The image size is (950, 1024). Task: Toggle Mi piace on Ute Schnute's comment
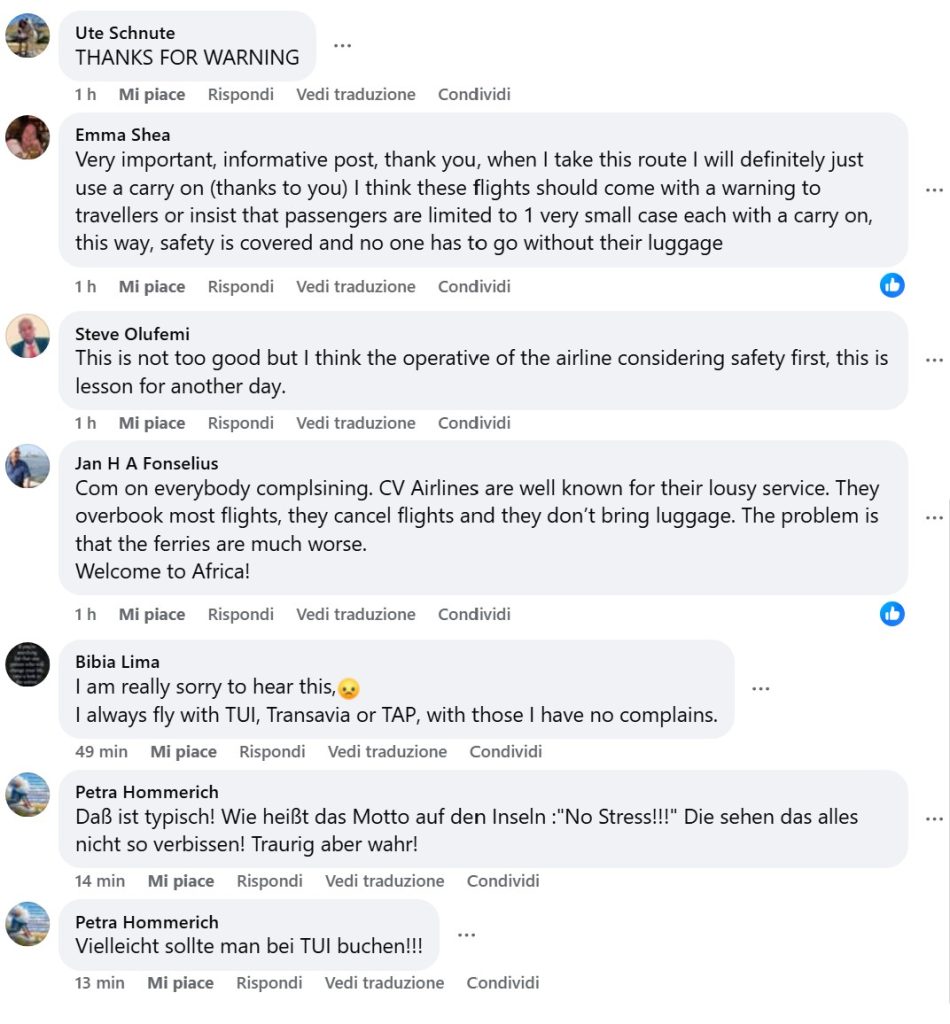(152, 94)
